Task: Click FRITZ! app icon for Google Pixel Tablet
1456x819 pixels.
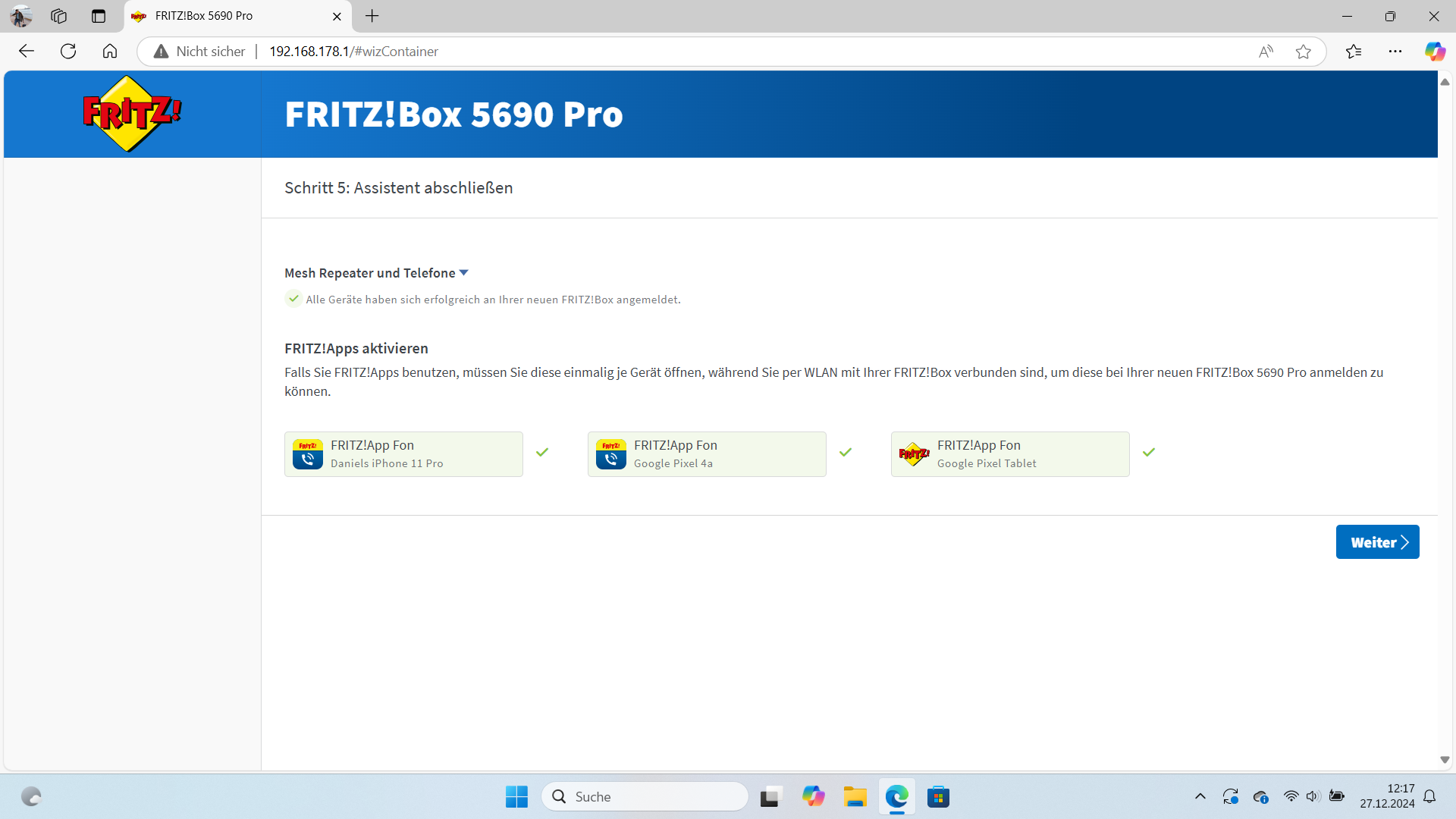Action: tap(914, 454)
